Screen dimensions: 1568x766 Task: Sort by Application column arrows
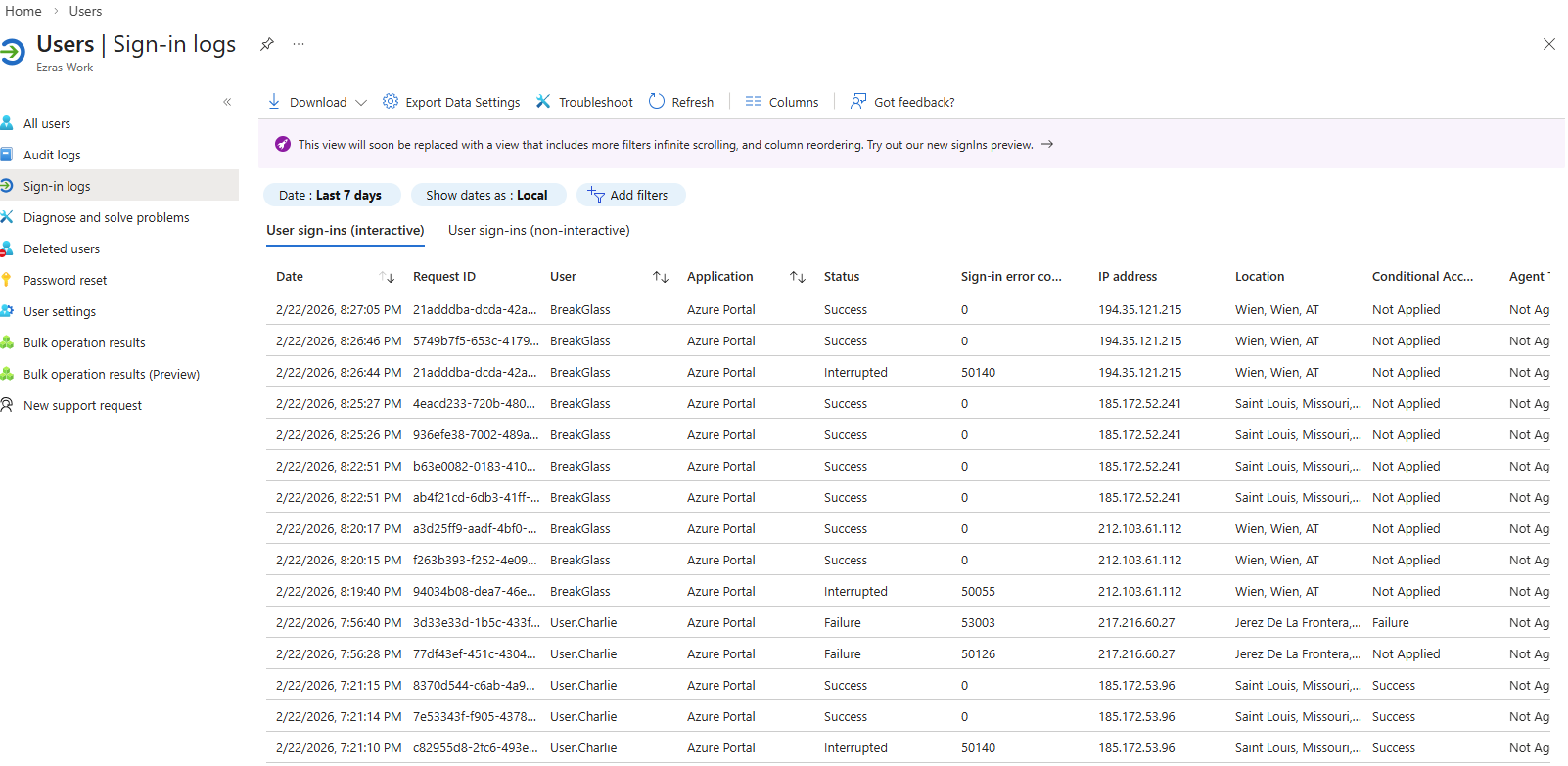798,277
